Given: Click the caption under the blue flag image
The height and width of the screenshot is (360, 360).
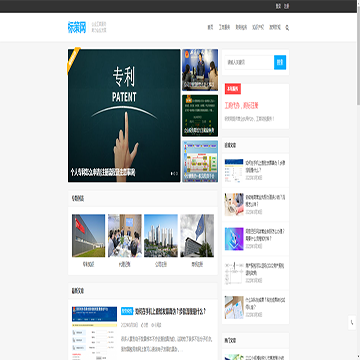Looking at the screenshot, I should pos(197,264).
